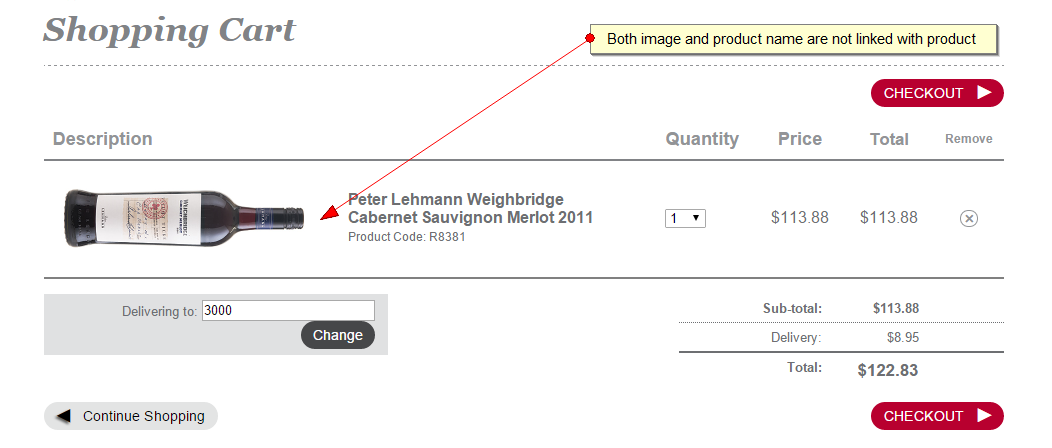The image size is (1052, 448).
Task: Click the Quantity column header
Action: coord(702,139)
